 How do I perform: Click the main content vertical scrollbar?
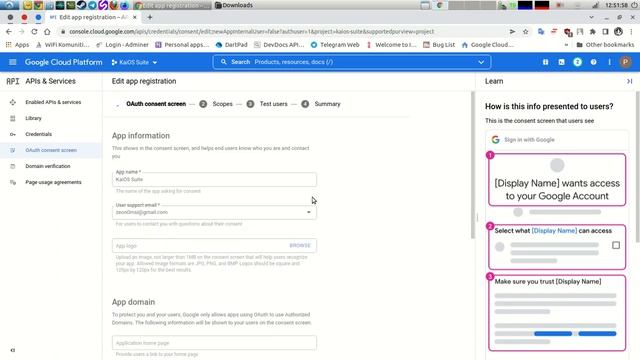point(473,165)
